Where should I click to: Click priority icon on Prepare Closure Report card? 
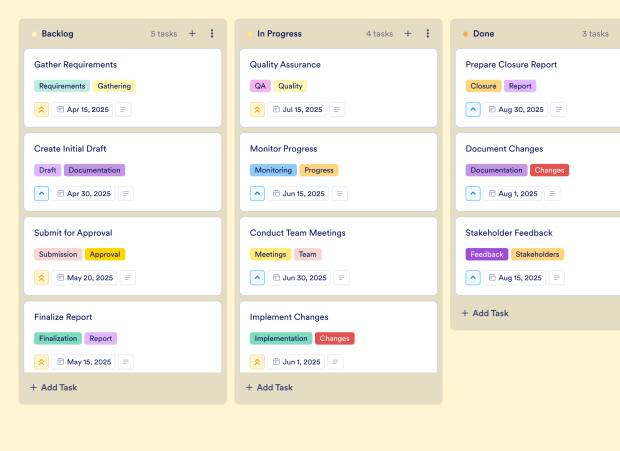coord(474,110)
